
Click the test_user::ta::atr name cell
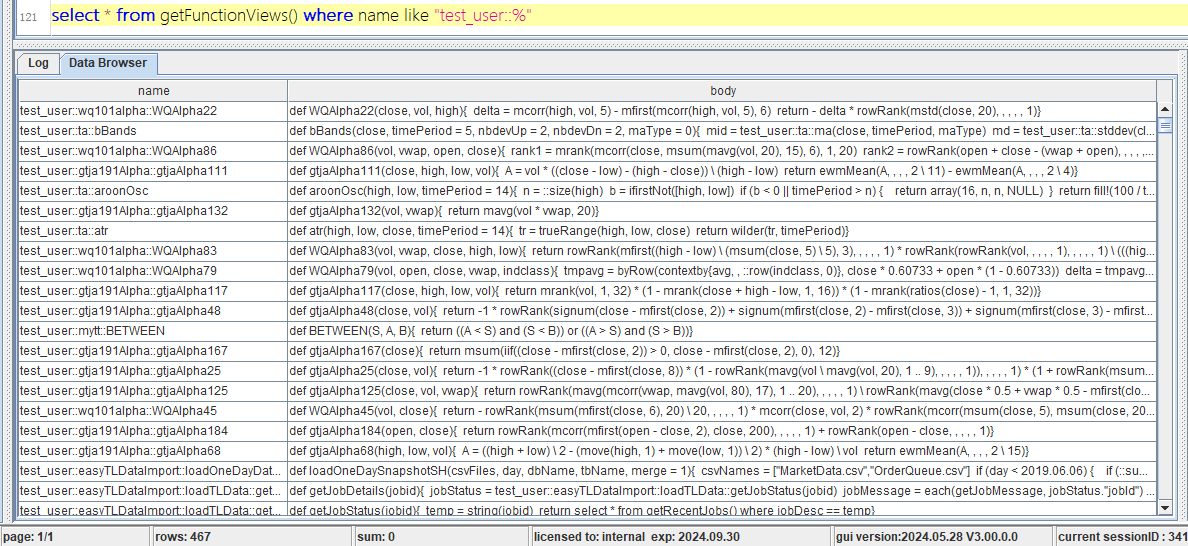click(153, 231)
